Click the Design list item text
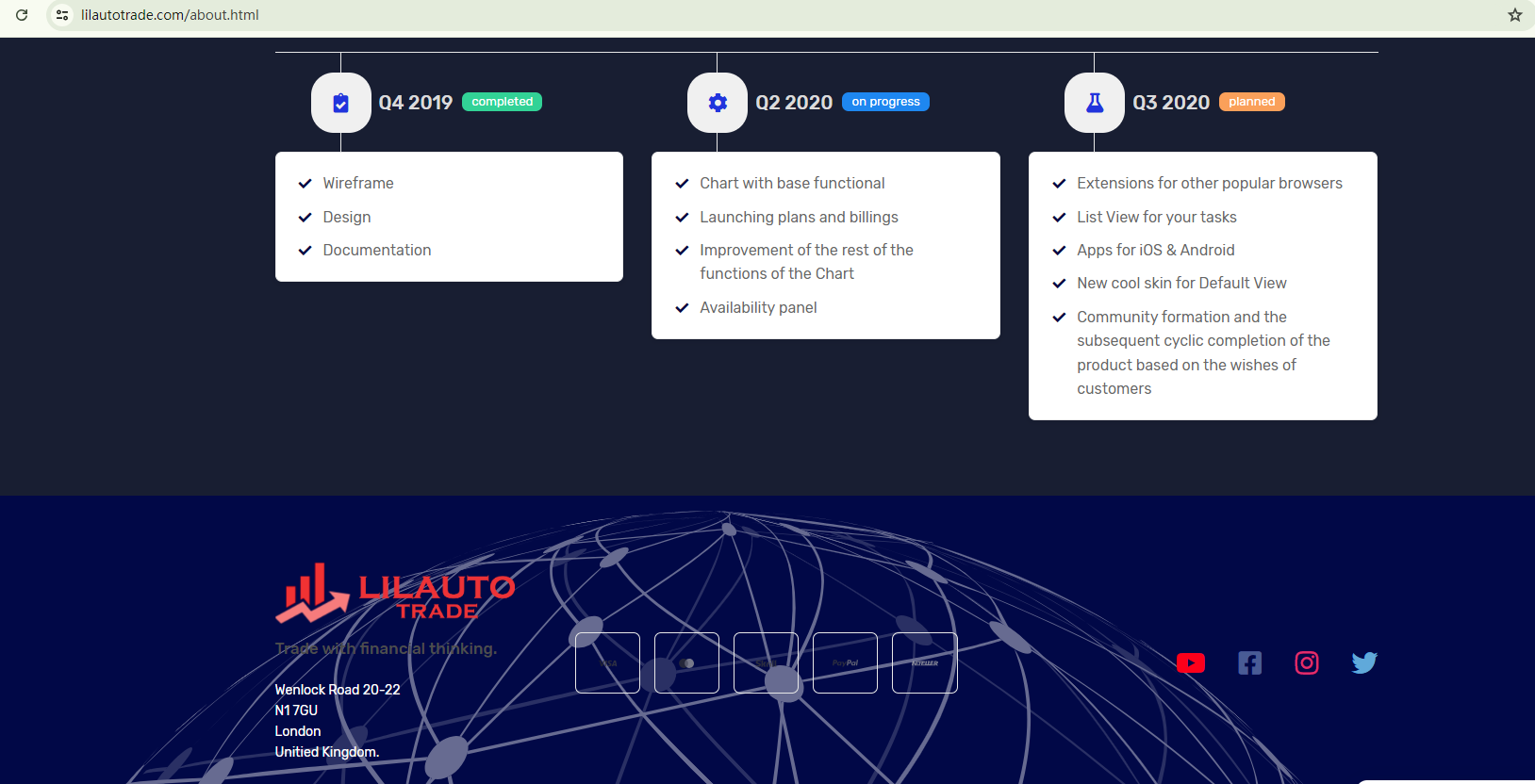 (x=347, y=217)
